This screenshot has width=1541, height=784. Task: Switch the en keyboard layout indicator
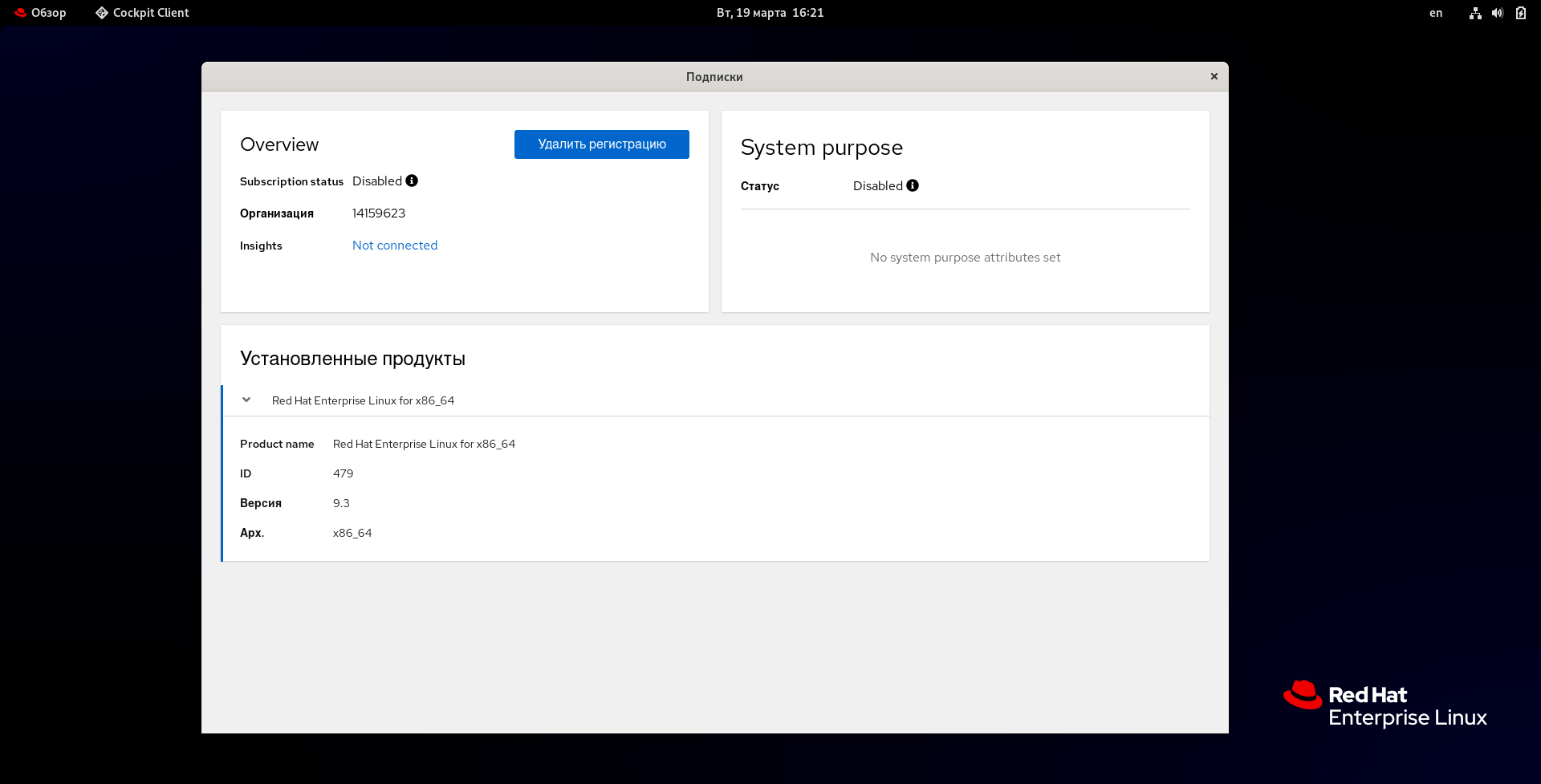click(x=1435, y=13)
